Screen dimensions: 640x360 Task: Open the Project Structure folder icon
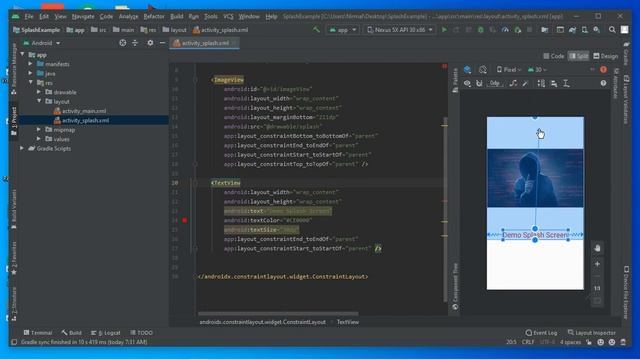coord(544,30)
